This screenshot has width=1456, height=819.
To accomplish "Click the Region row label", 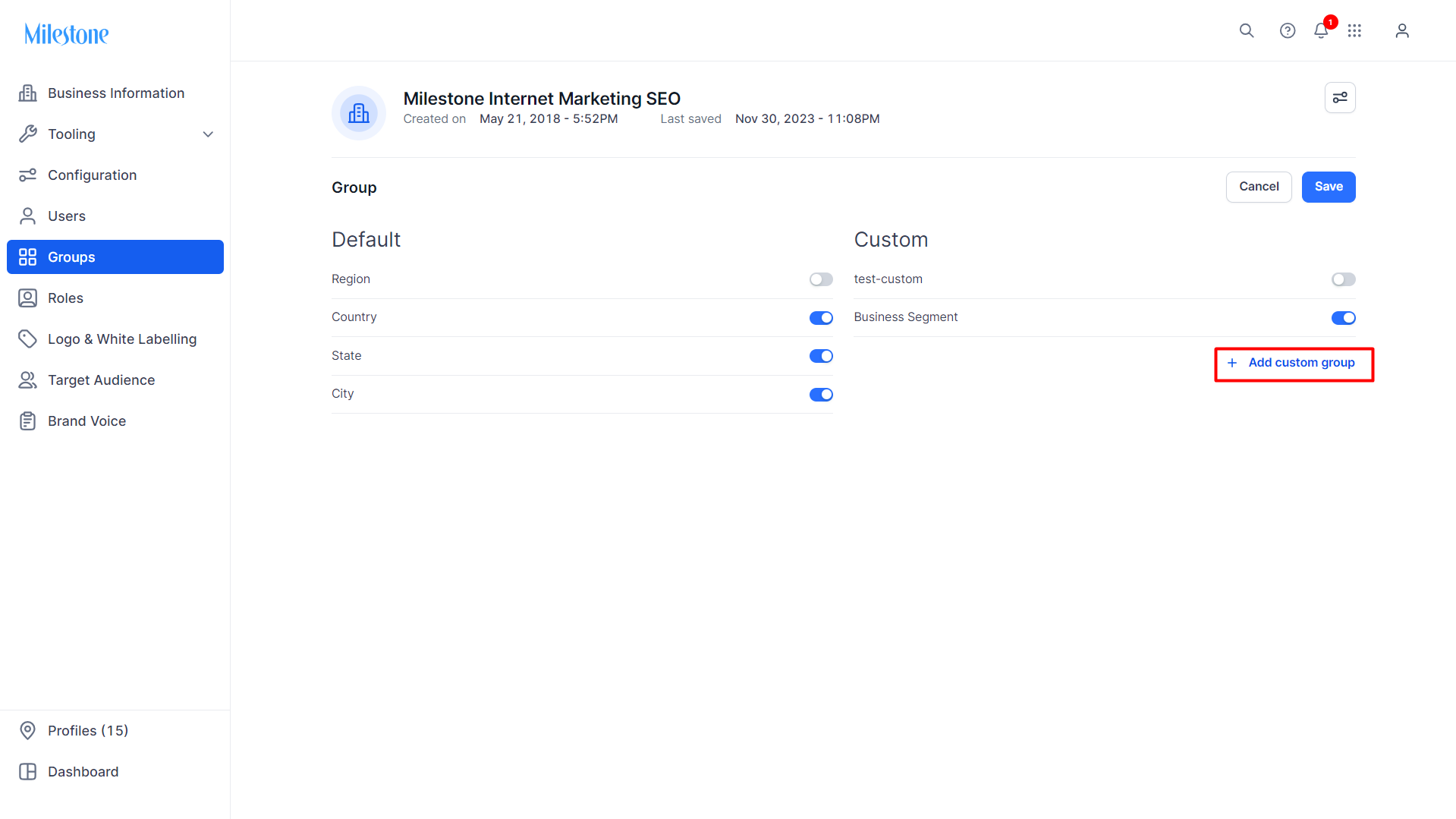I will point(351,279).
